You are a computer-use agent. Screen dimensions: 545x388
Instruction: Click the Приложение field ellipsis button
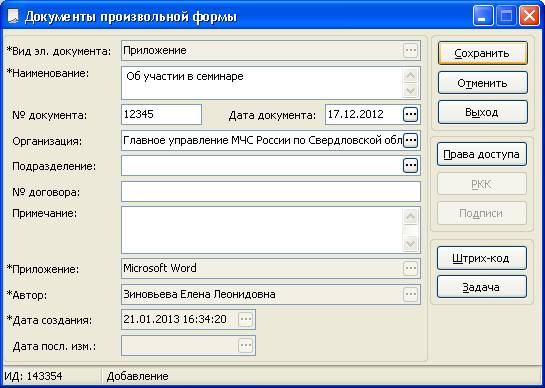(x=410, y=268)
